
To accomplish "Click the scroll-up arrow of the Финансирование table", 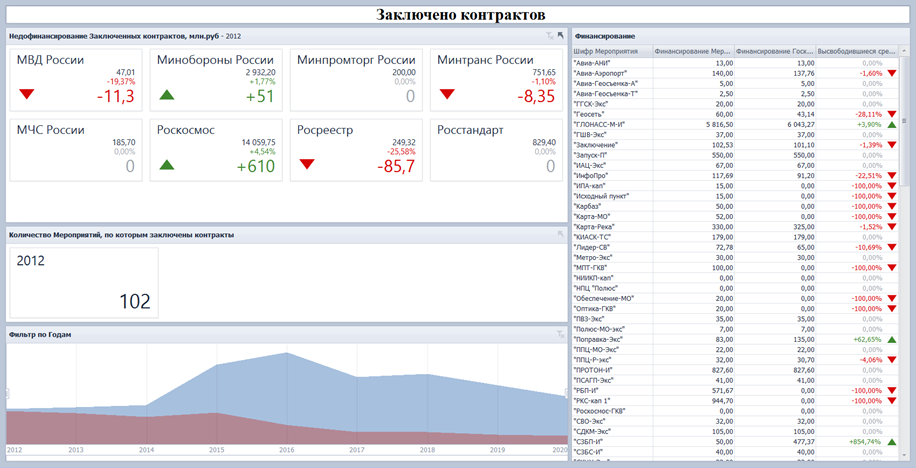I will 905,49.
